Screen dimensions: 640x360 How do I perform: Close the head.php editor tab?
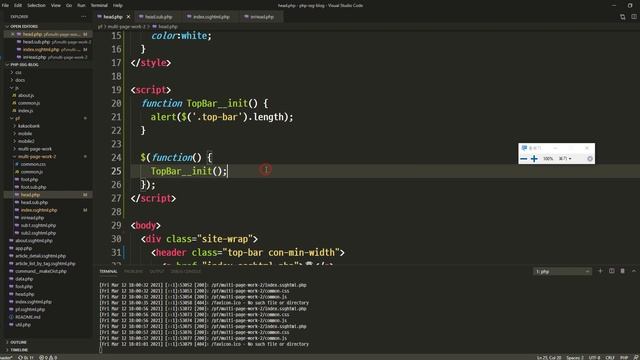tap(128, 17)
